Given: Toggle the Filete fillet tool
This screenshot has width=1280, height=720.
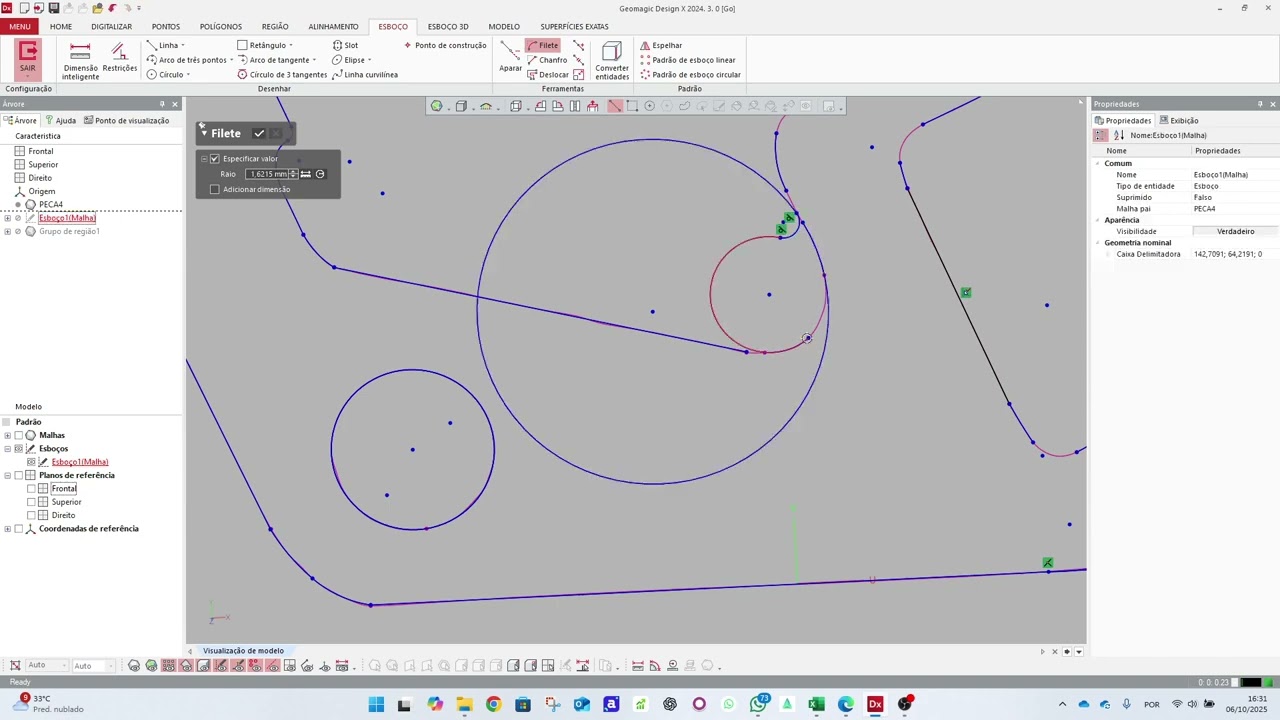Looking at the screenshot, I should (x=543, y=45).
